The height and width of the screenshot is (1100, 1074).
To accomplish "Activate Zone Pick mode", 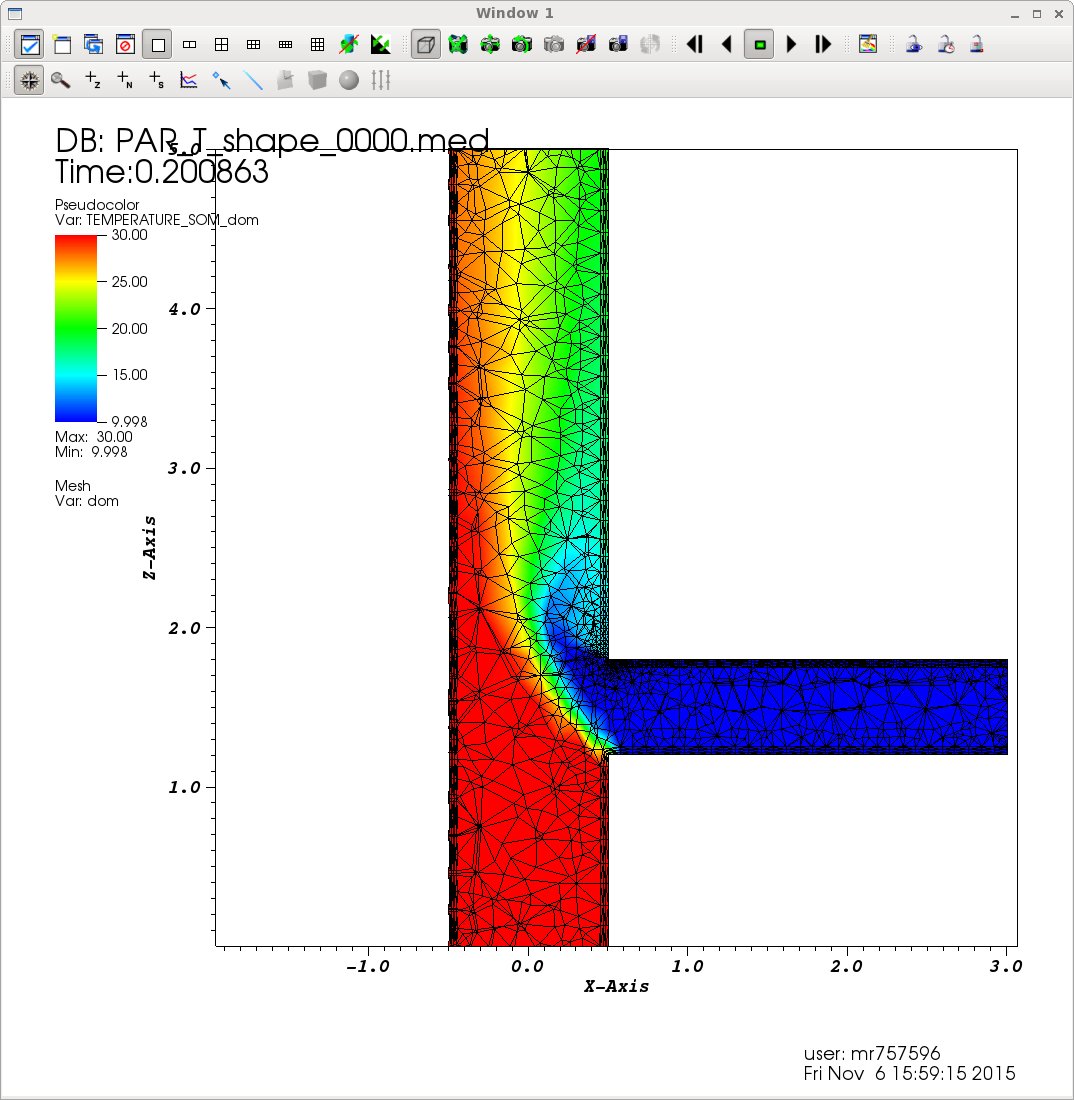I will pyautogui.click(x=93, y=80).
